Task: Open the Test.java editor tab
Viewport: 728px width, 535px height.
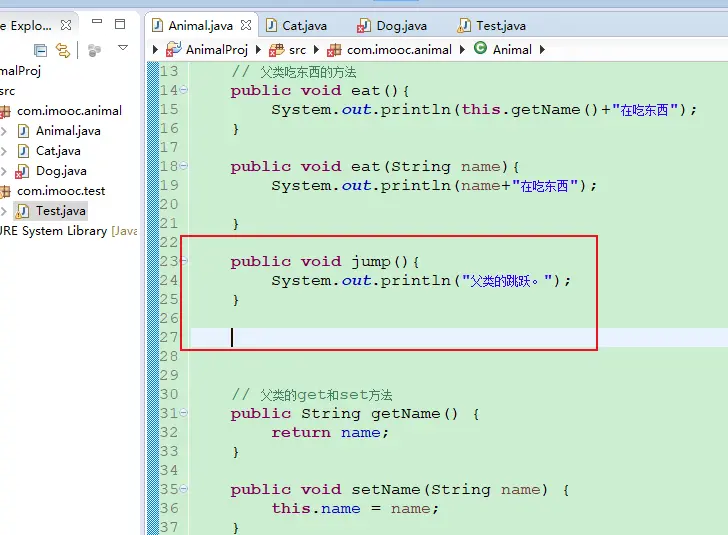Action: tap(500, 26)
